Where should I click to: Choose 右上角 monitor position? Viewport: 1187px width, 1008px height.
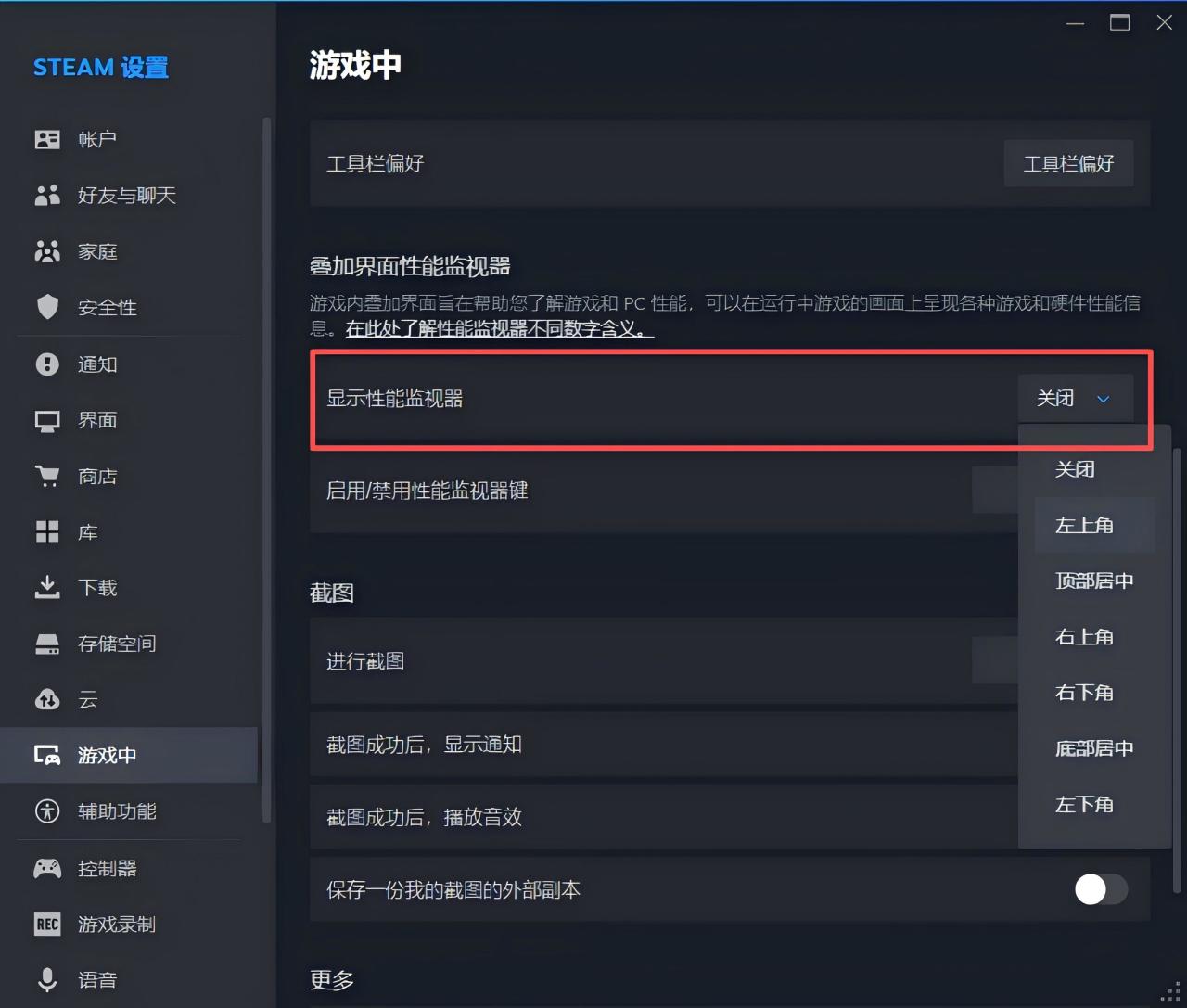click(x=1094, y=637)
